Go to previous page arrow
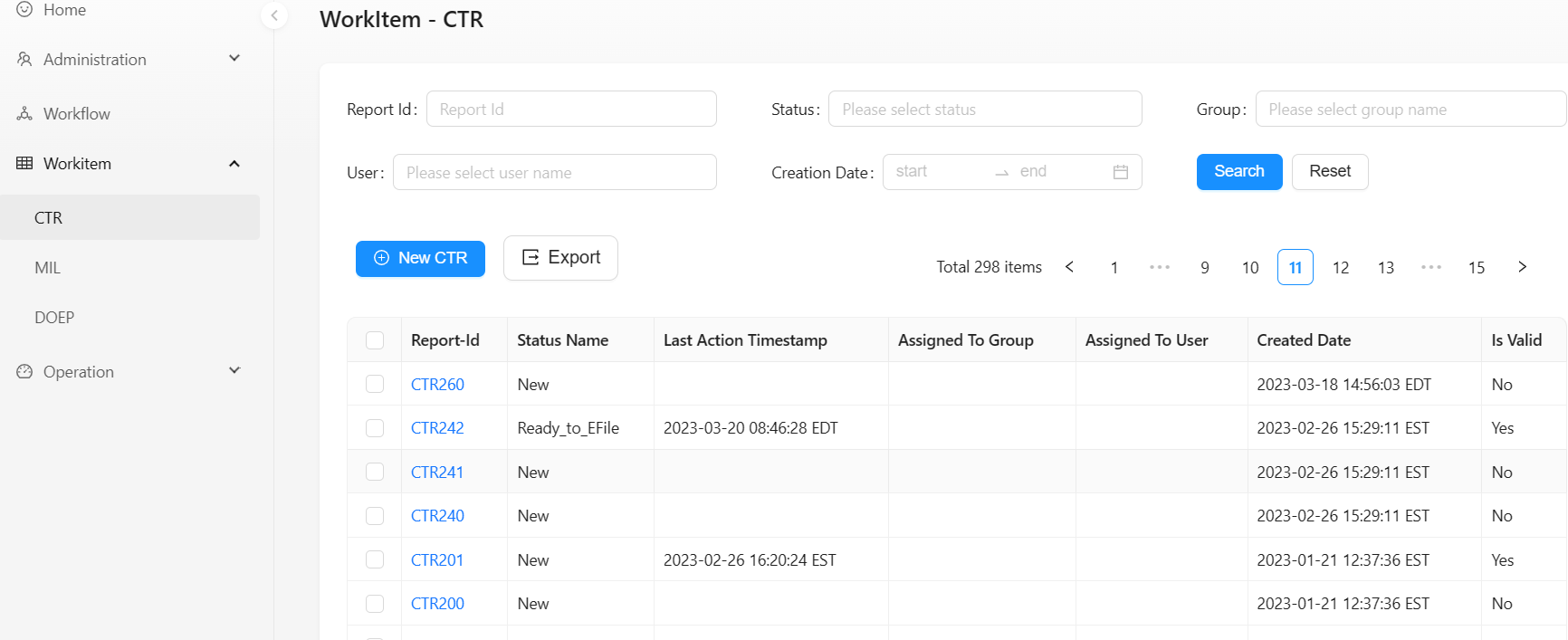 (1069, 267)
